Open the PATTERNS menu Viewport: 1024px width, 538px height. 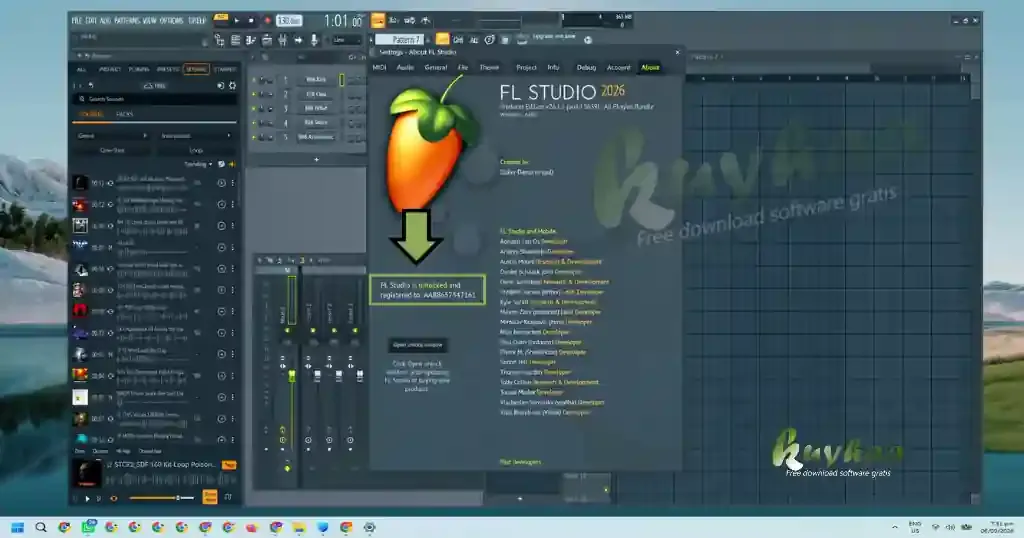[x=127, y=20]
